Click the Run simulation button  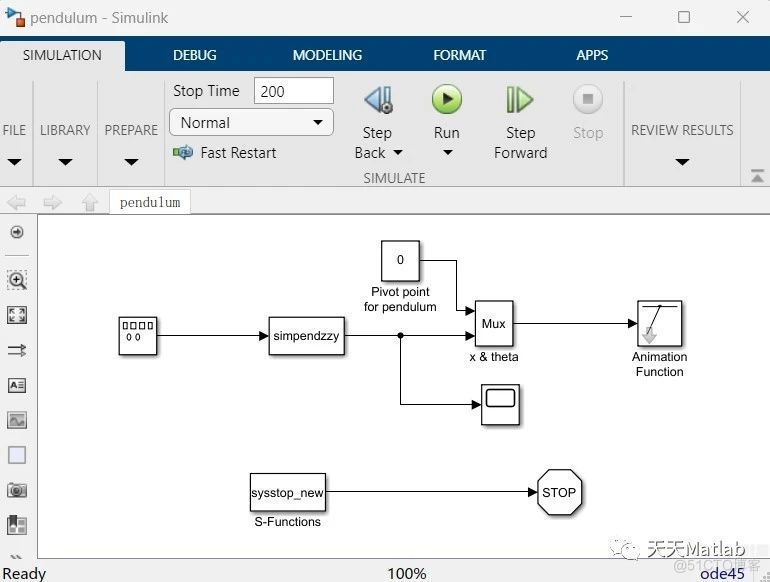446,99
